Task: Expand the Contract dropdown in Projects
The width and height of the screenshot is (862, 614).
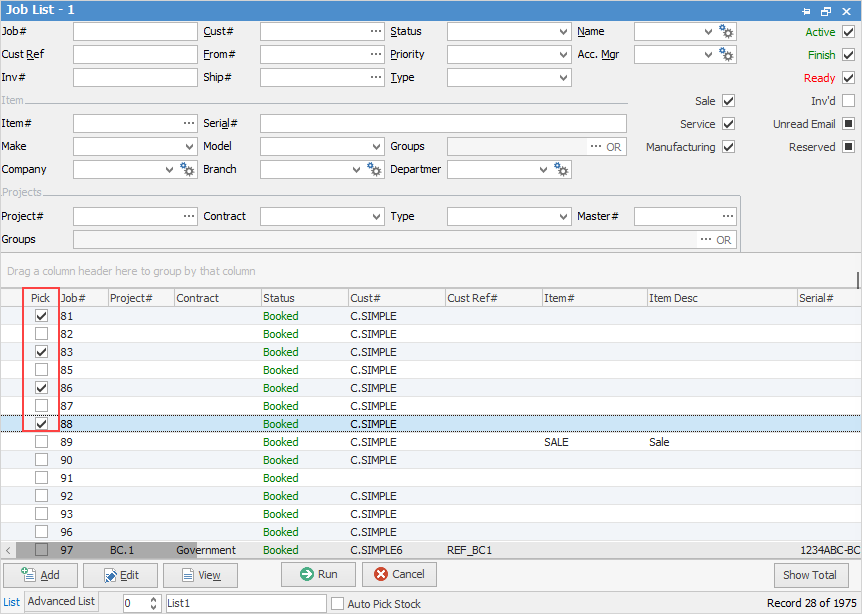Action: [x=376, y=216]
